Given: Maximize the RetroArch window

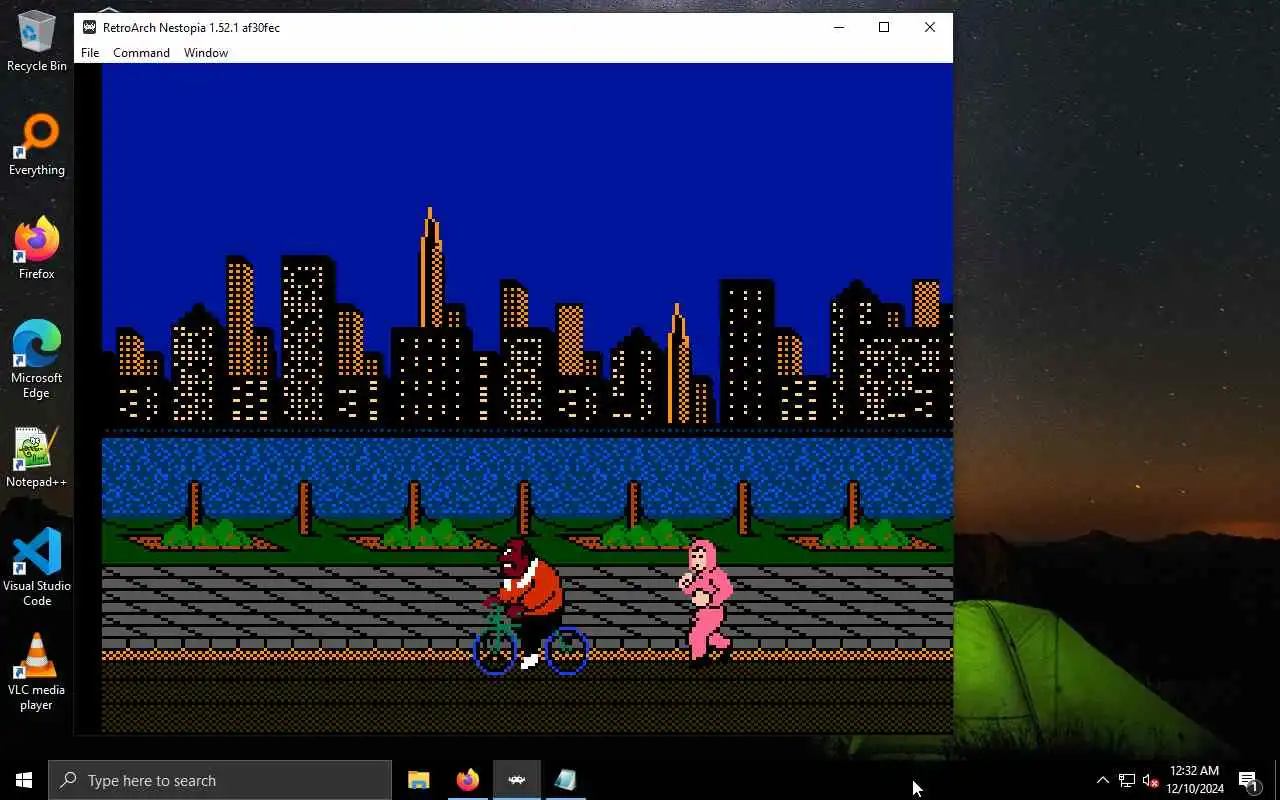Looking at the screenshot, I should (x=884, y=27).
